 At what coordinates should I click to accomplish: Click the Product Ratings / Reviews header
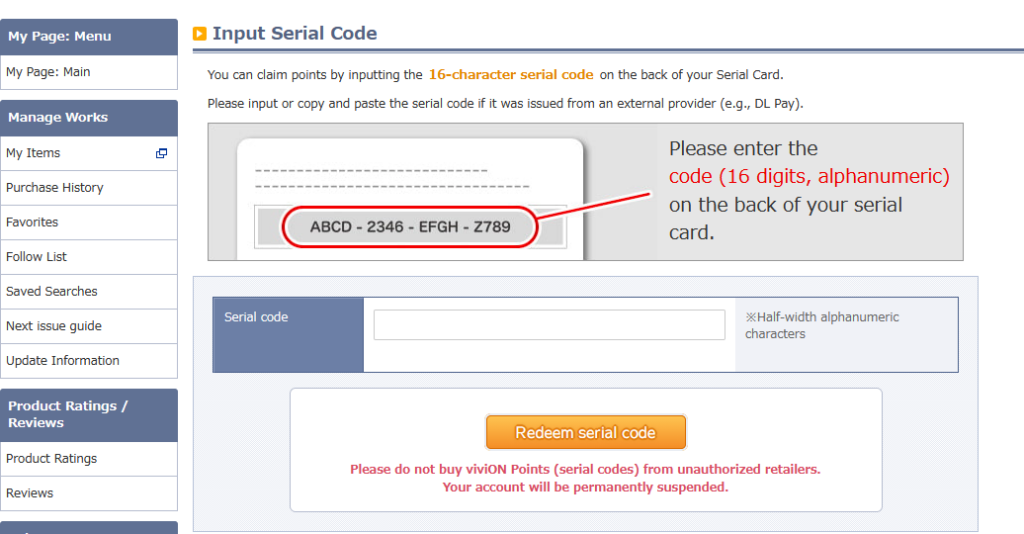pos(68,414)
